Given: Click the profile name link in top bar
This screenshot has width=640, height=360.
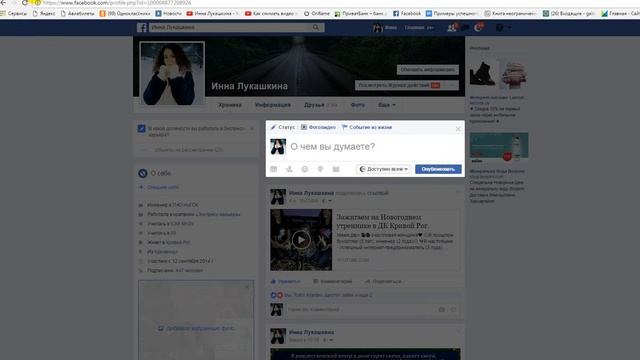Looking at the screenshot, I should point(384,27).
